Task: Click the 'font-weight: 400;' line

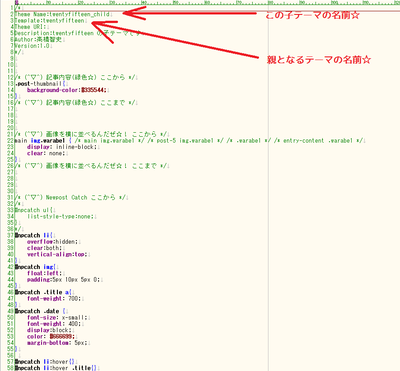Action: click(54, 324)
